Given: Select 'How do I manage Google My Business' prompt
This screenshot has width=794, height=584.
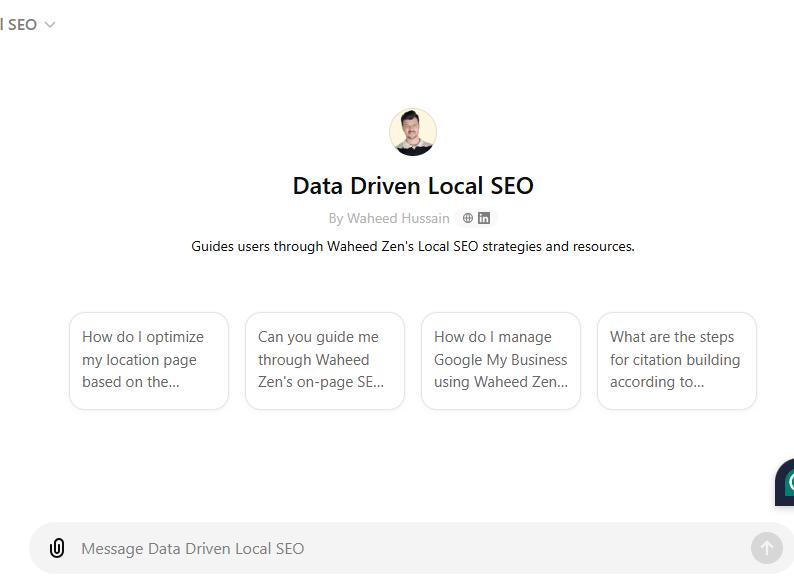Looking at the screenshot, I should (501, 361).
